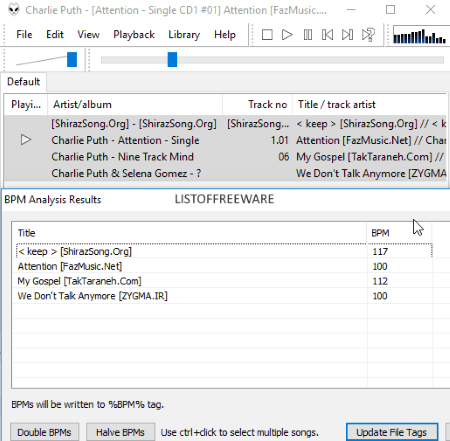The image size is (450, 441).
Task: Click the play indicator on Attention row
Action: [x=26, y=140]
